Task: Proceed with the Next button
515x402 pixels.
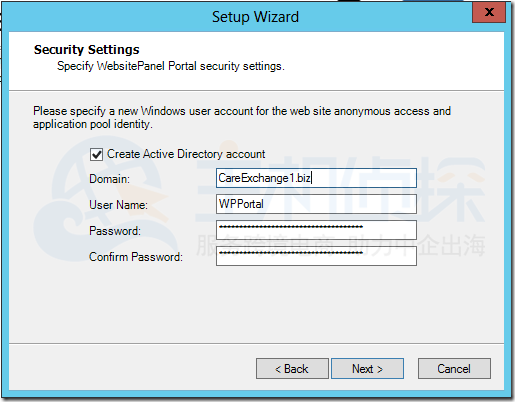Action: [x=367, y=369]
